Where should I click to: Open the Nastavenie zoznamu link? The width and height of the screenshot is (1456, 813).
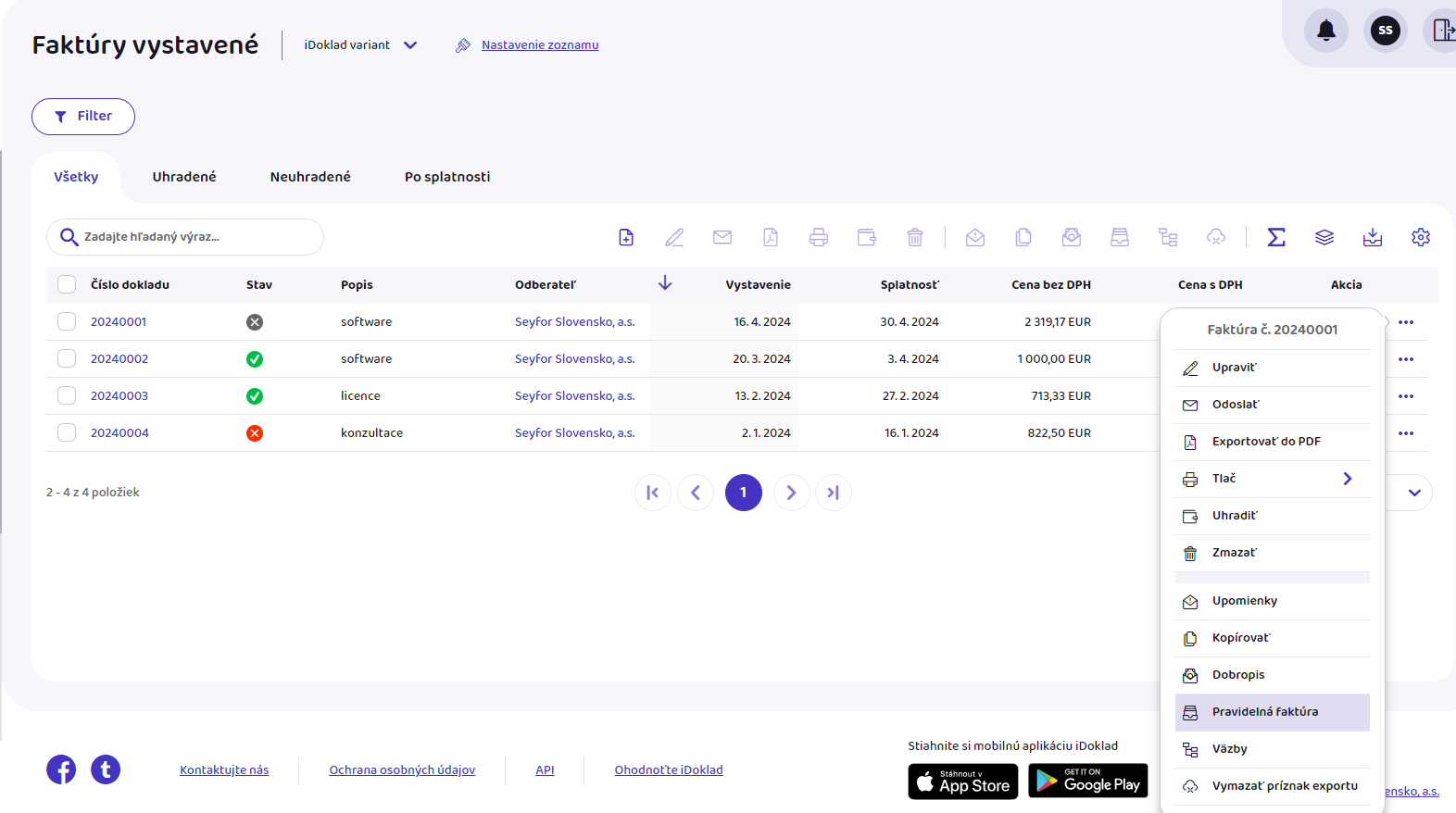[x=539, y=45]
